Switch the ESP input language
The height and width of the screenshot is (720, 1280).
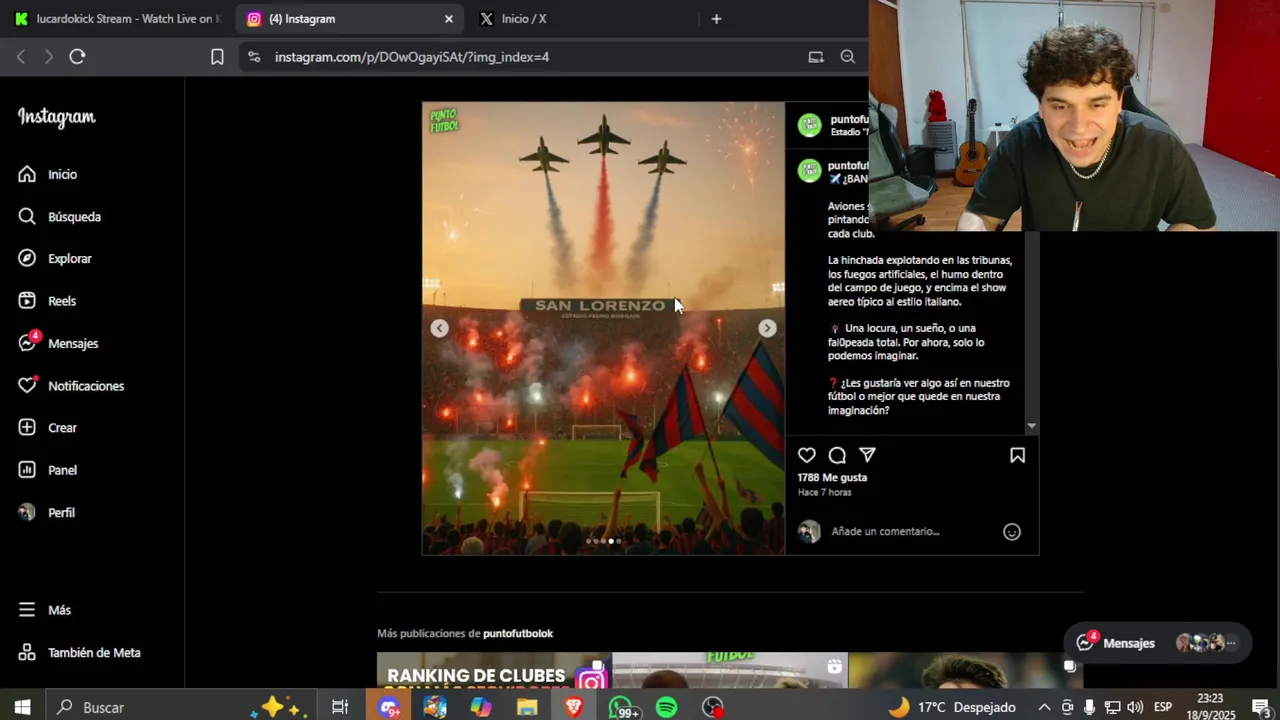coord(1163,707)
